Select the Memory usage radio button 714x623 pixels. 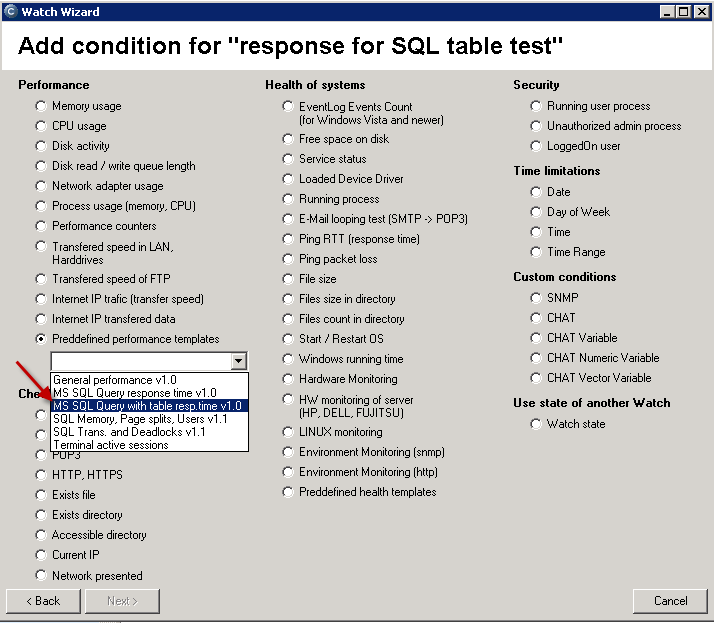coord(41,106)
